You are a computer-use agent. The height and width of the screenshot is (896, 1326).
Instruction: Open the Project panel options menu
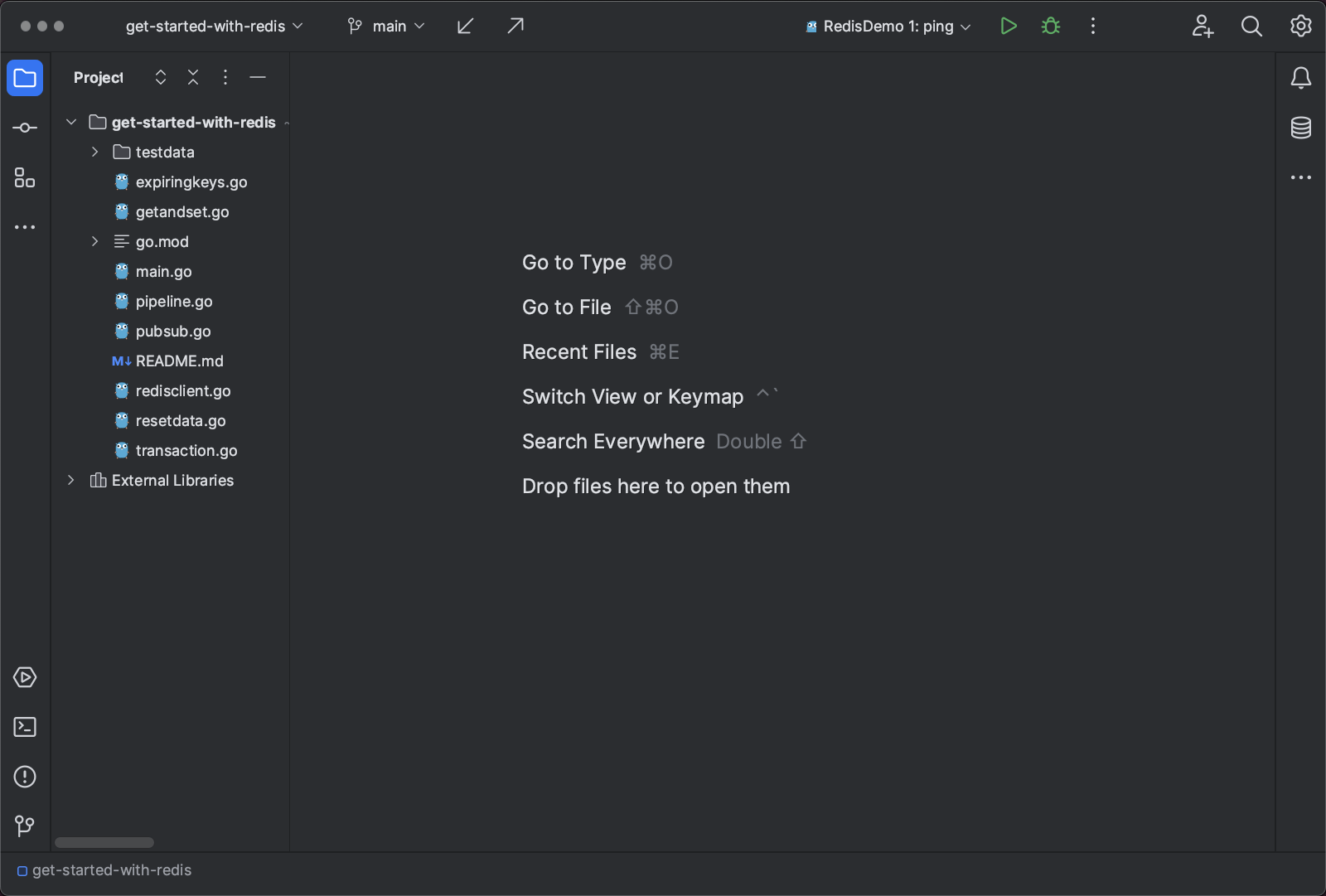pos(225,77)
